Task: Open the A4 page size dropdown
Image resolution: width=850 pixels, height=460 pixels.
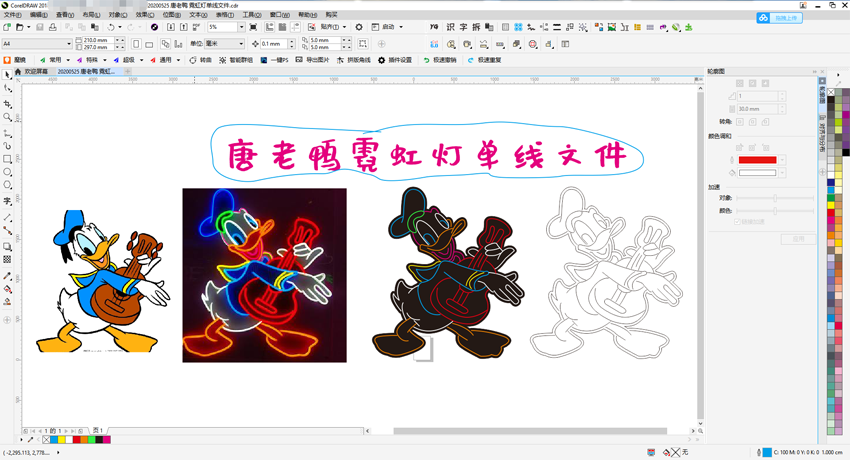Action: (69, 43)
